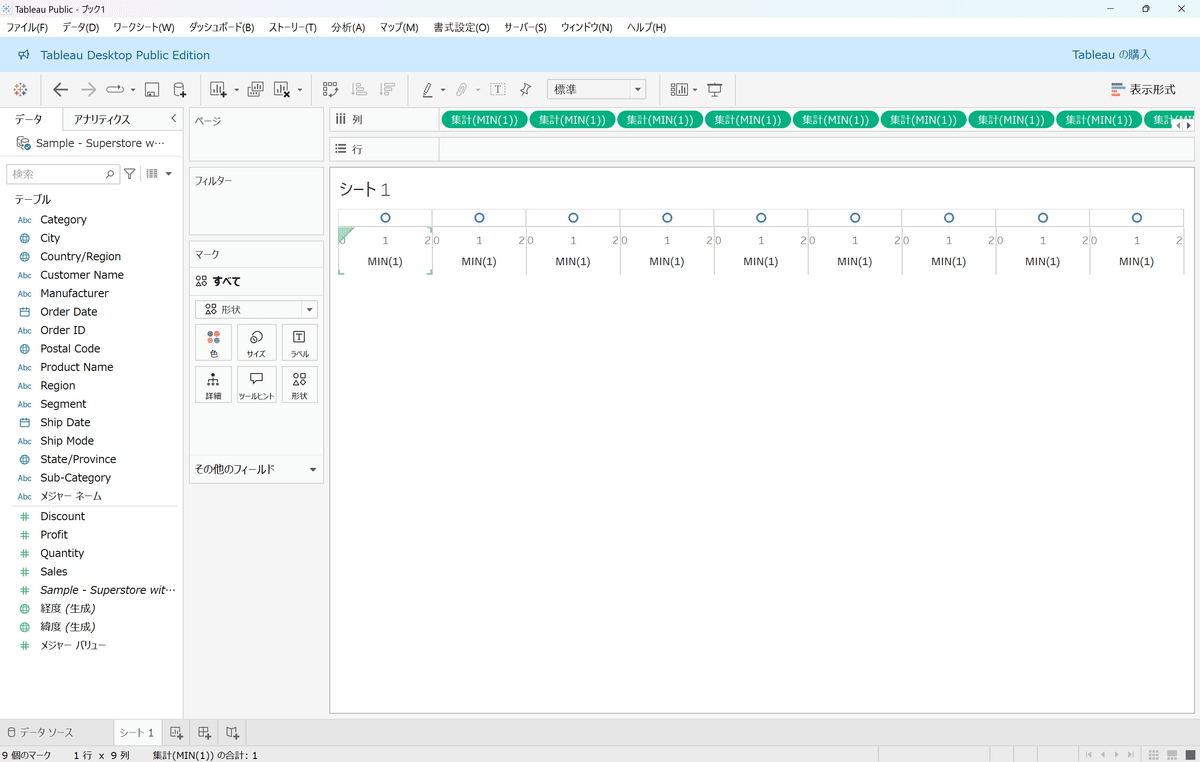The width and height of the screenshot is (1200, 762).
Task: Click the redo forward arrow
Action: click(88, 90)
